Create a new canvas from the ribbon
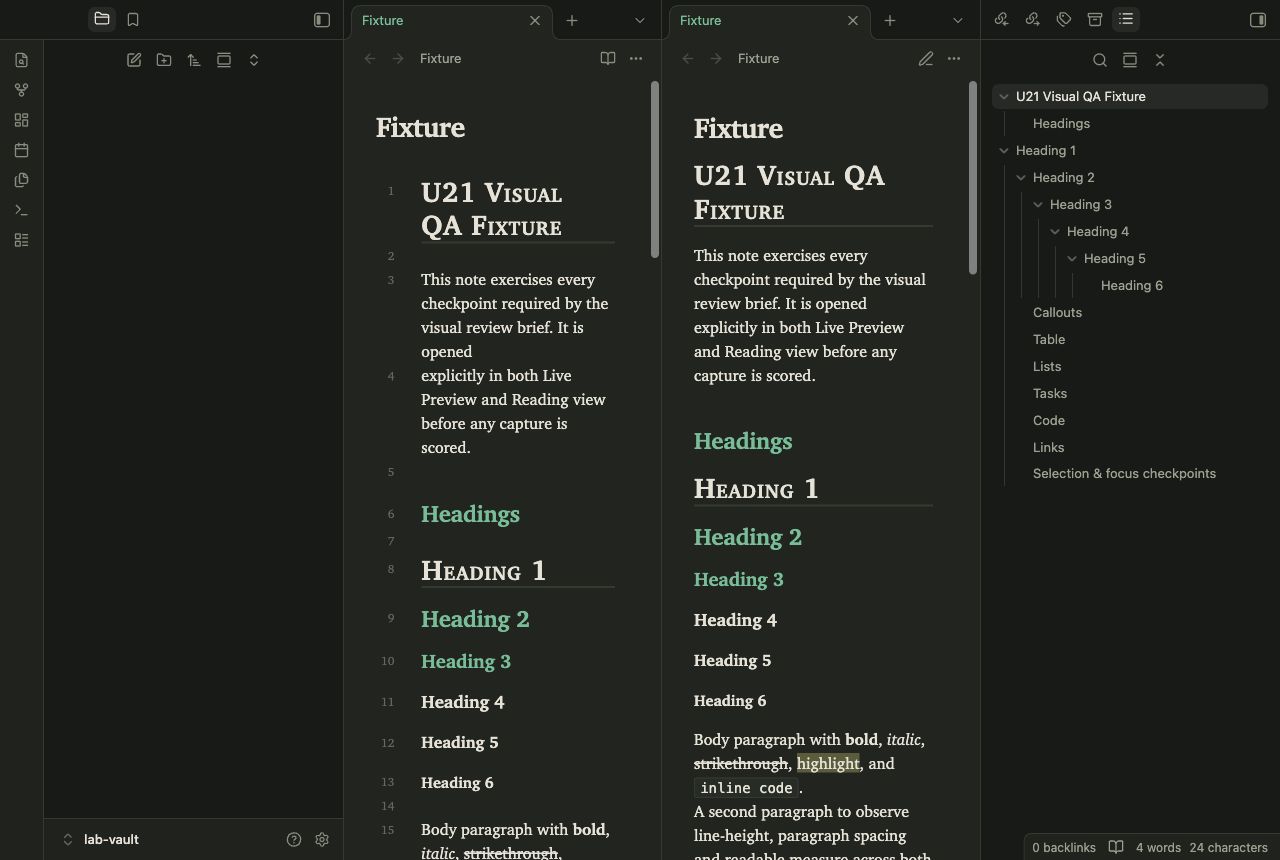The image size is (1280, 860). coord(21,120)
